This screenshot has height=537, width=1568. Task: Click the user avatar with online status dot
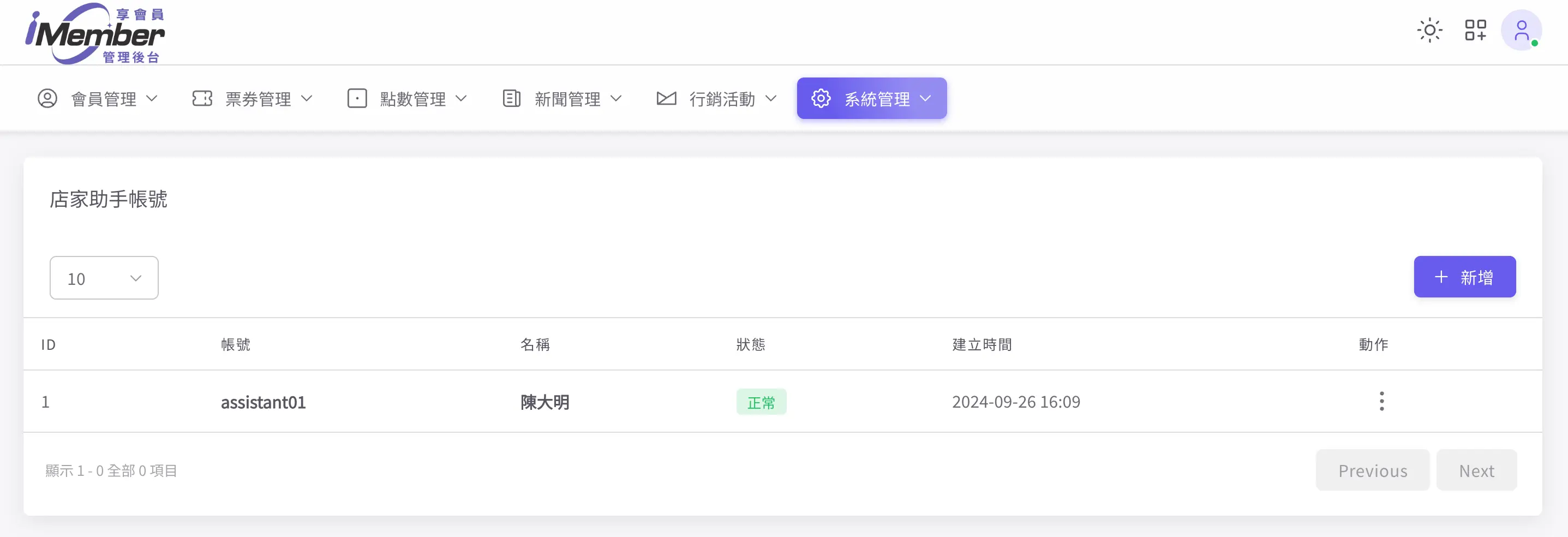1522,30
